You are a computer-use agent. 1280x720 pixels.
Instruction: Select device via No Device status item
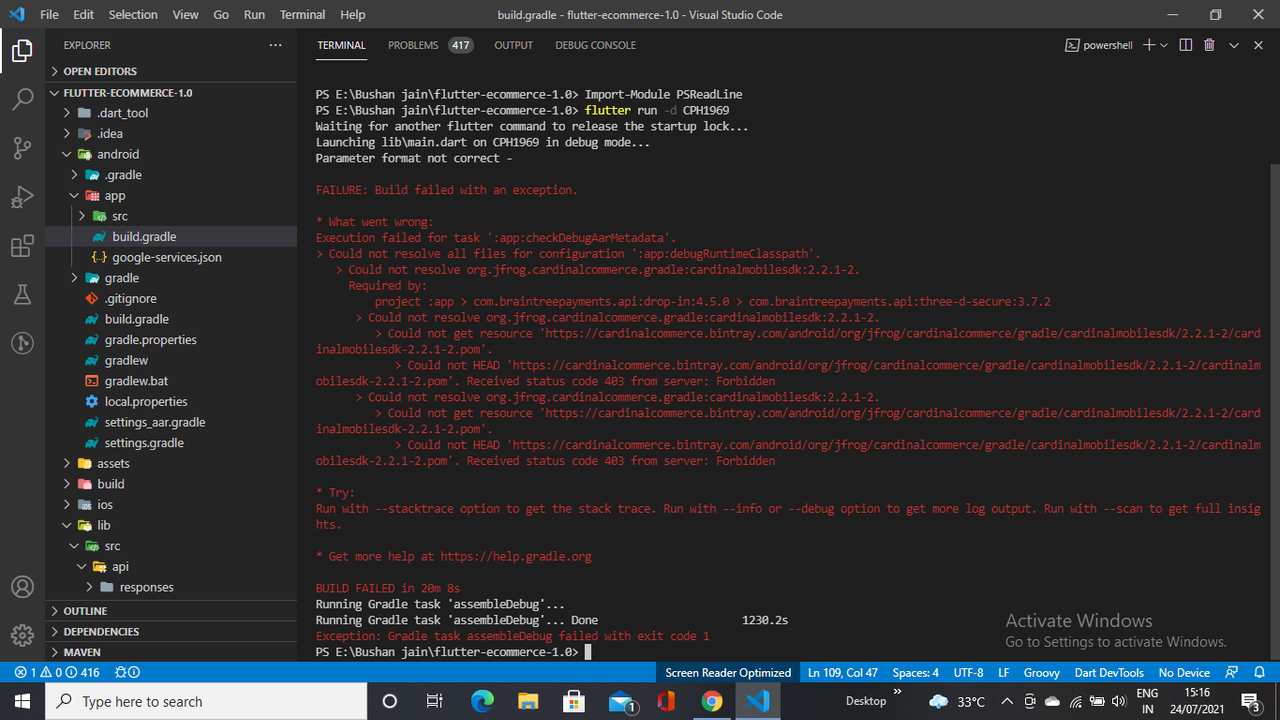point(1184,673)
